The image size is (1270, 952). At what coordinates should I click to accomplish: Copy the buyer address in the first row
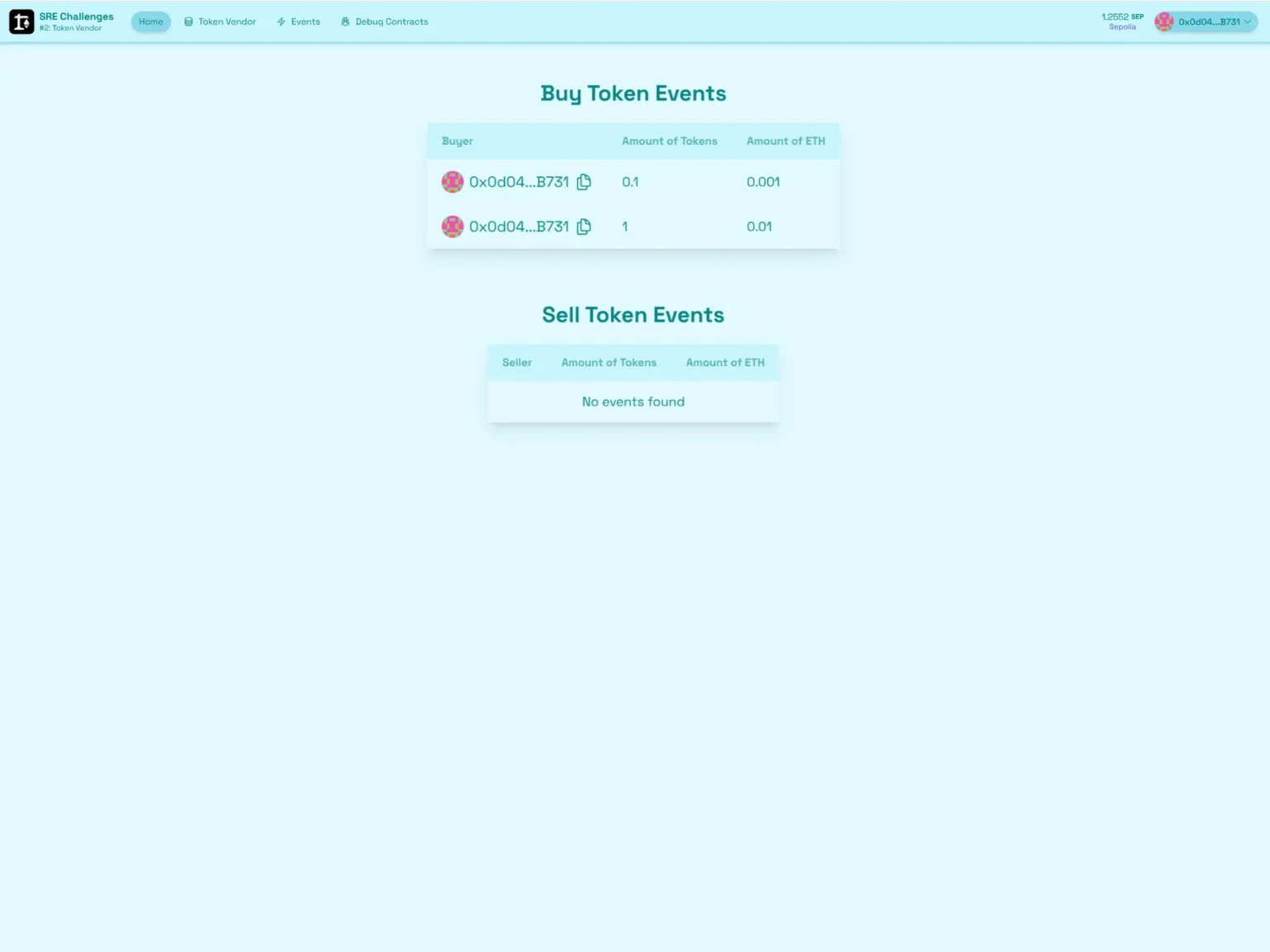point(583,182)
